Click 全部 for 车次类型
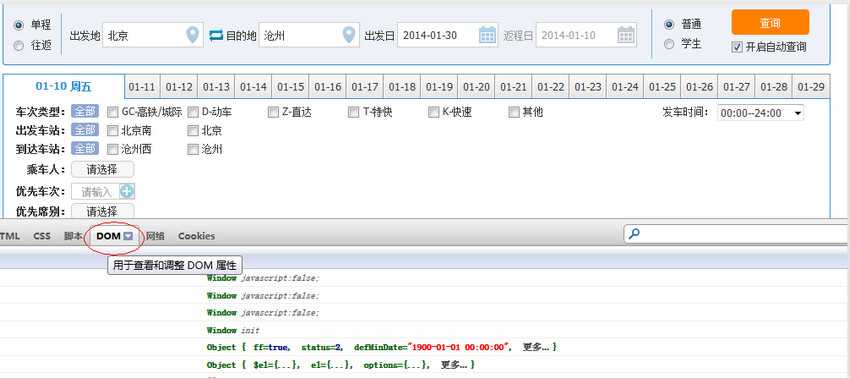 coord(85,112)
